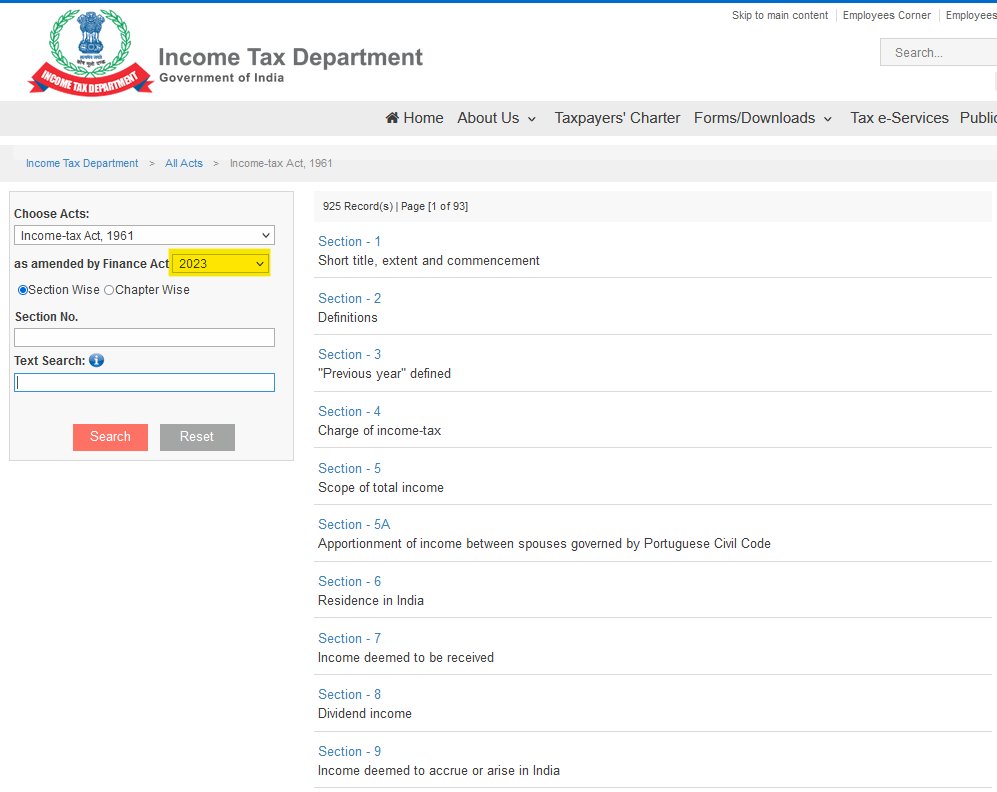Open Section - 2 Definitions link
This screenshot has width=997, height=792.
click(x=349, y=298)
